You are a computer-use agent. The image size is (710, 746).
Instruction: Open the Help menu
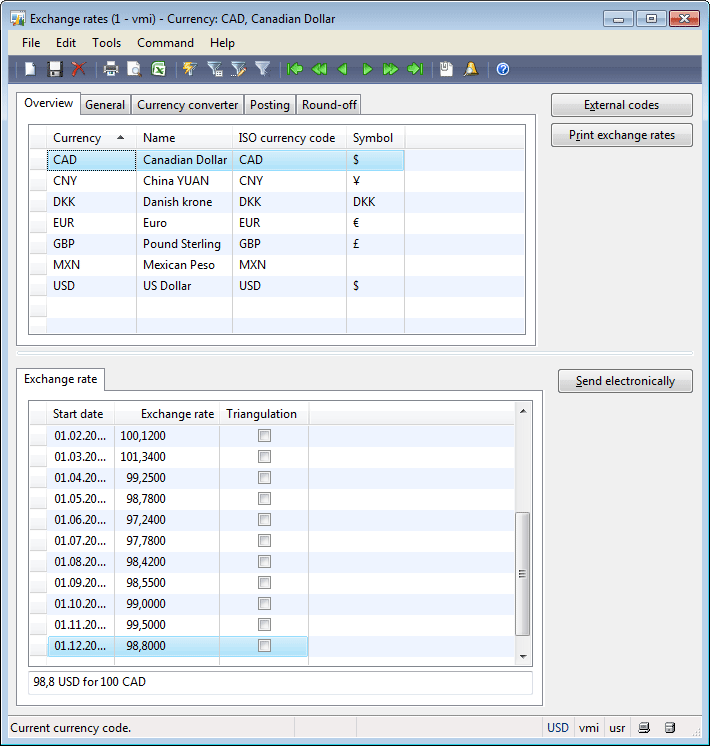(222, 43)
